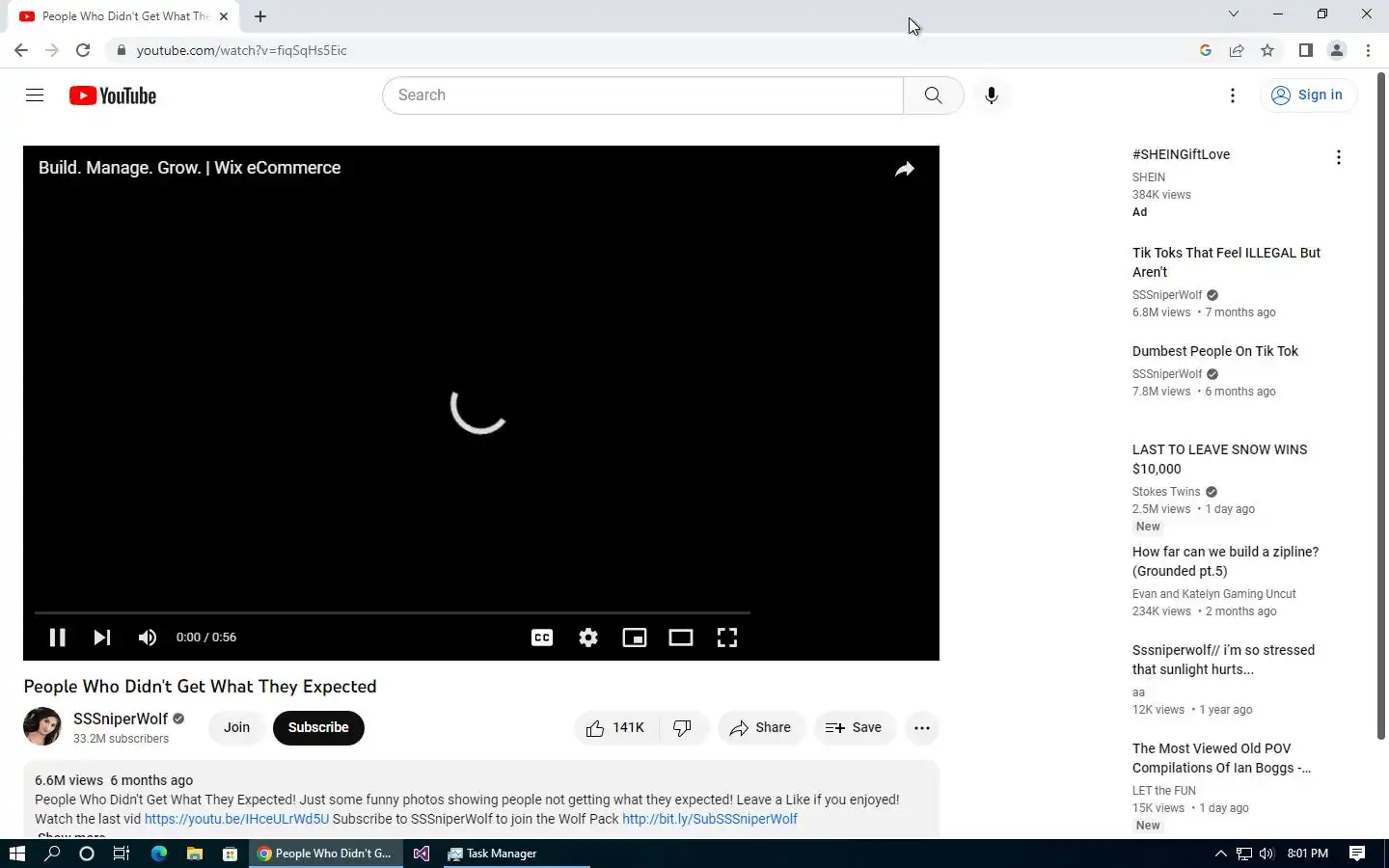The image size is (1389, 868).
Task: Open Windows Start menu
Action: tap(16, 854)
